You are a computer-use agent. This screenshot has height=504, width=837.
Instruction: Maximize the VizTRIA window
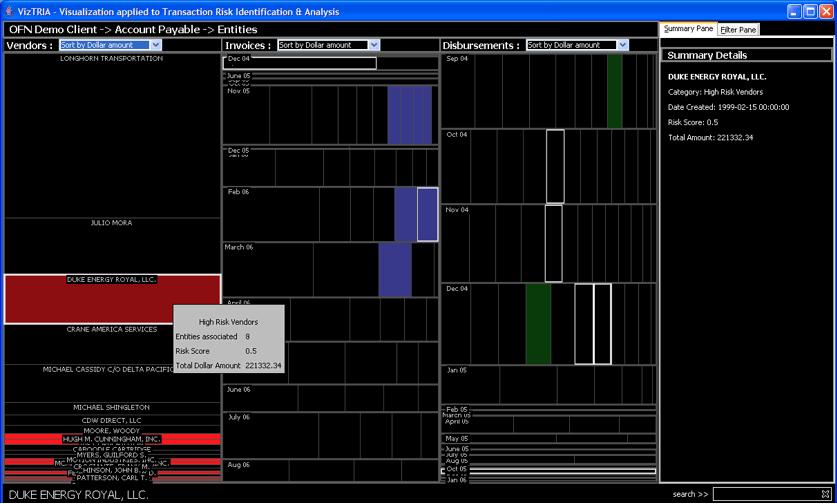(x=810, y=11)
